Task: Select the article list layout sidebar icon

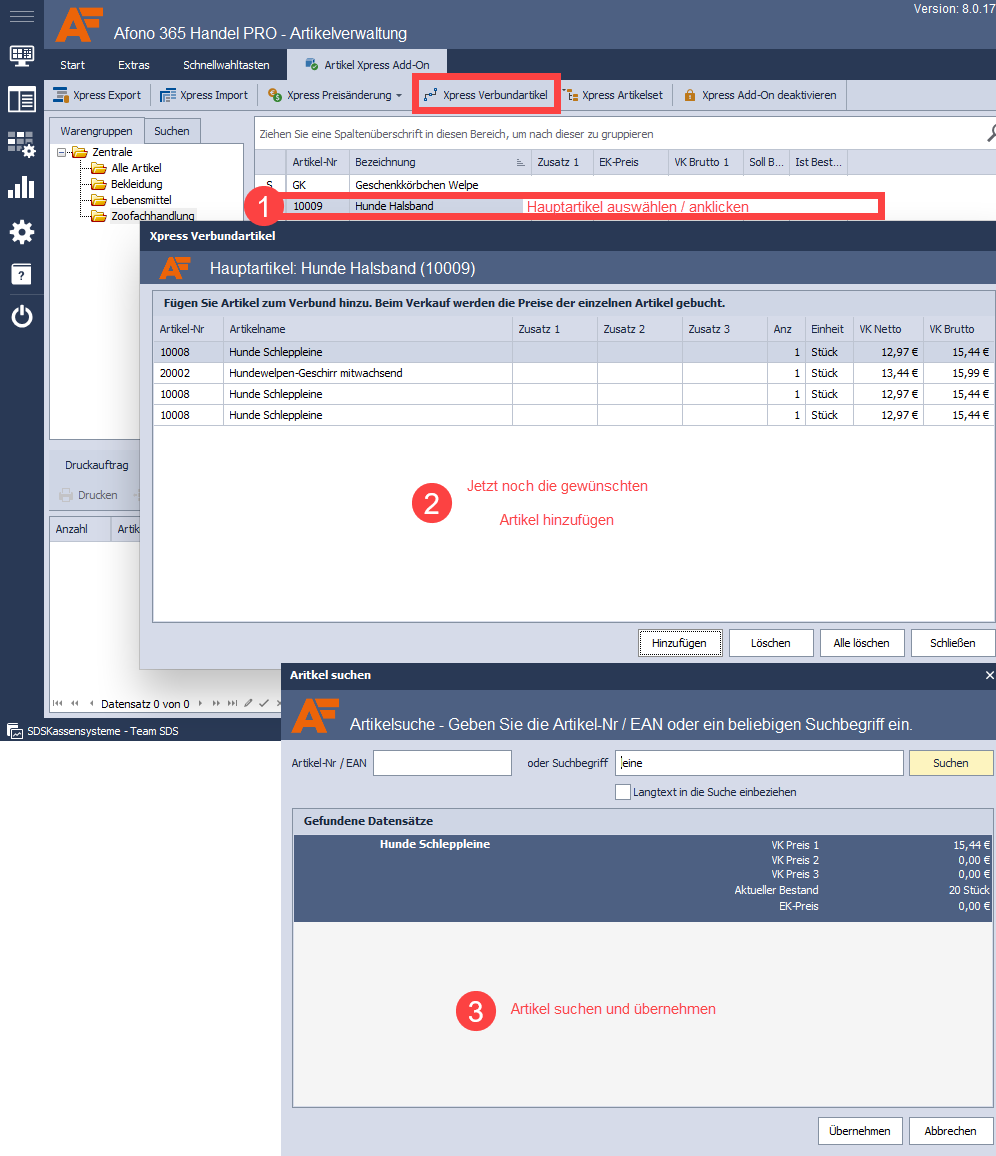Action: pos(21,100)
